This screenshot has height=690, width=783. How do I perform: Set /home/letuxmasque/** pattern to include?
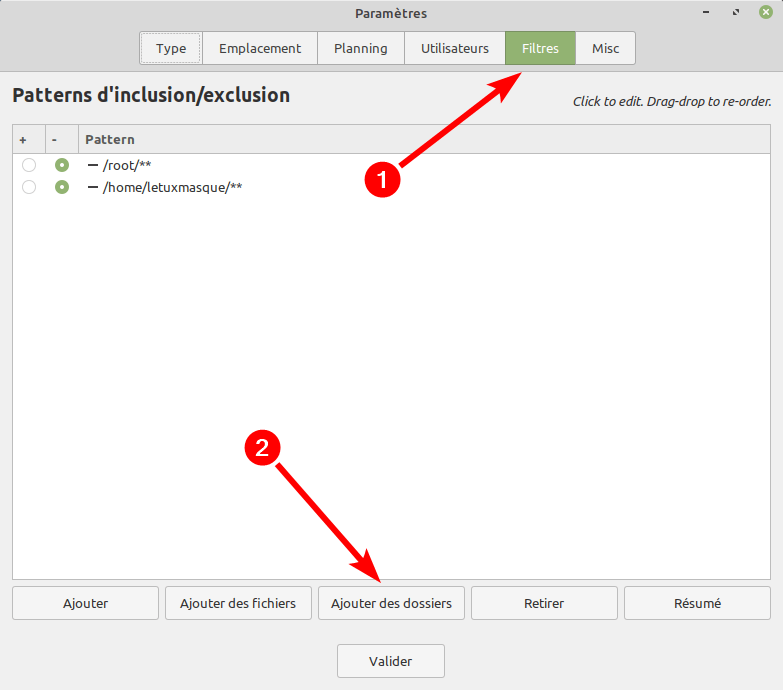tap(29, 187)
